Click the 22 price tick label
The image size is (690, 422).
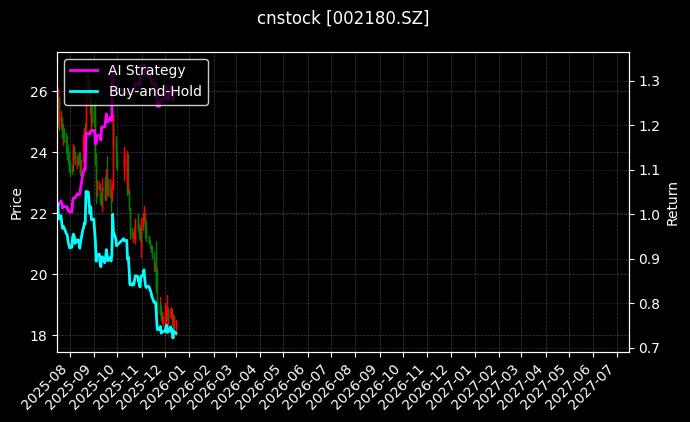pos(38,214)
